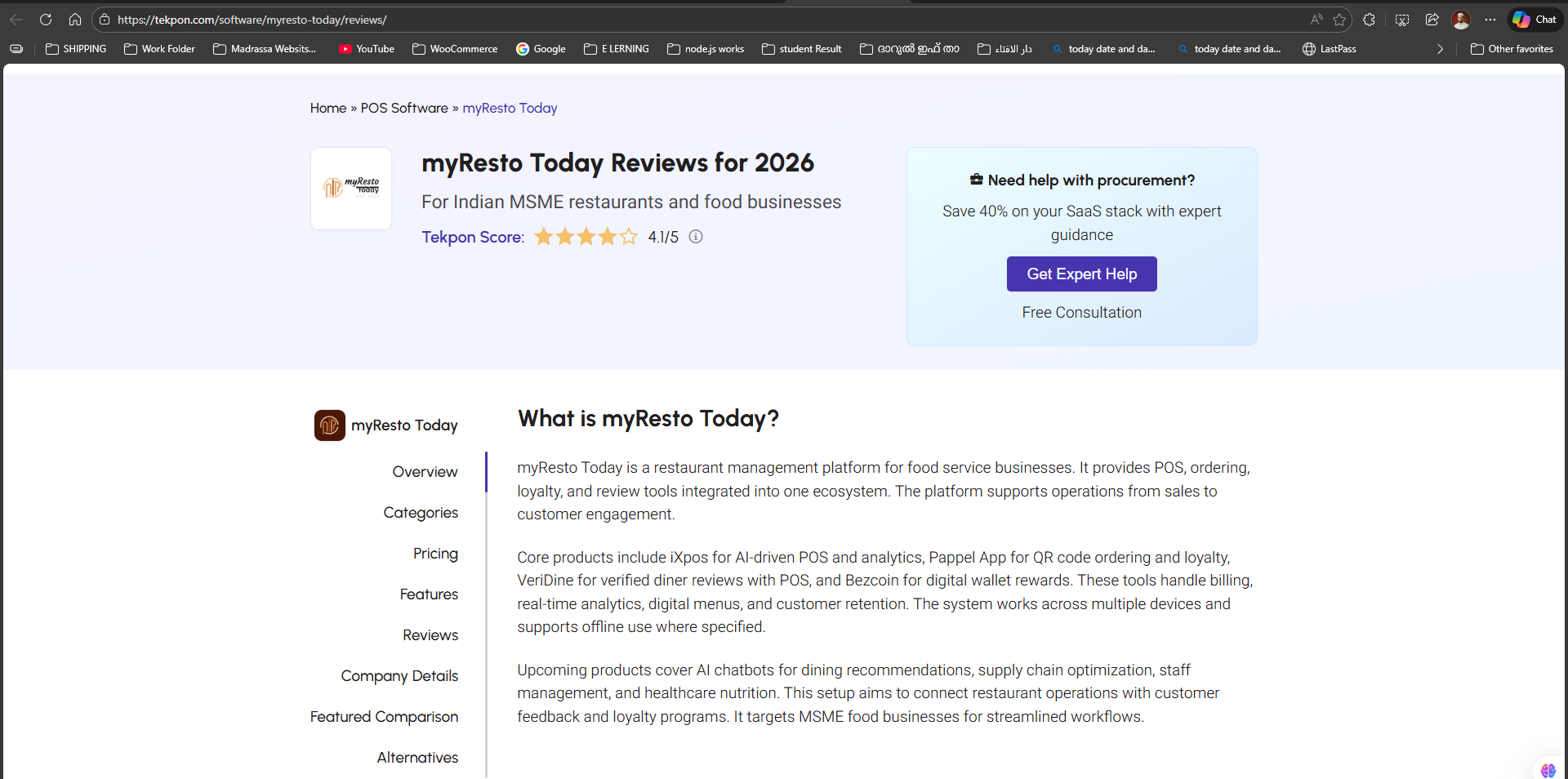This screenshot has width=1568, height=779.
Task: Click the myResto Today sidebar logo icon
Action: (330, 425)
